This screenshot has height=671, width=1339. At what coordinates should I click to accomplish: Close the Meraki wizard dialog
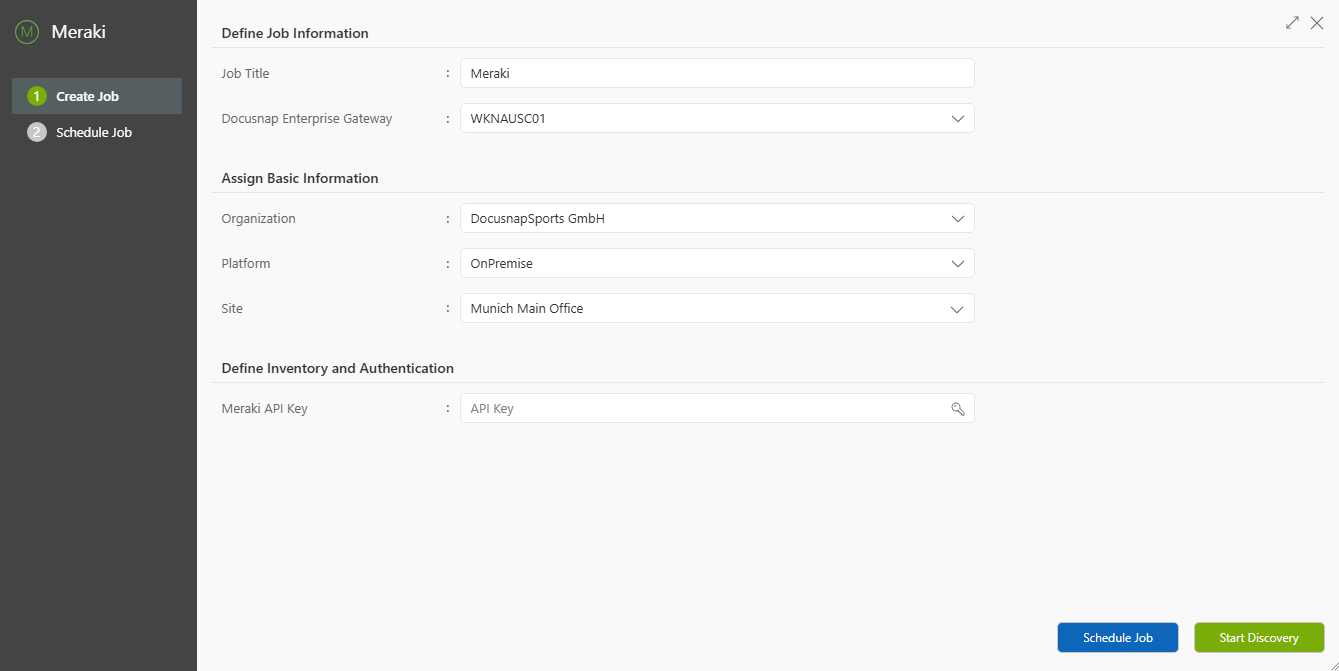pyautogui.click(x=1317, y=23)
